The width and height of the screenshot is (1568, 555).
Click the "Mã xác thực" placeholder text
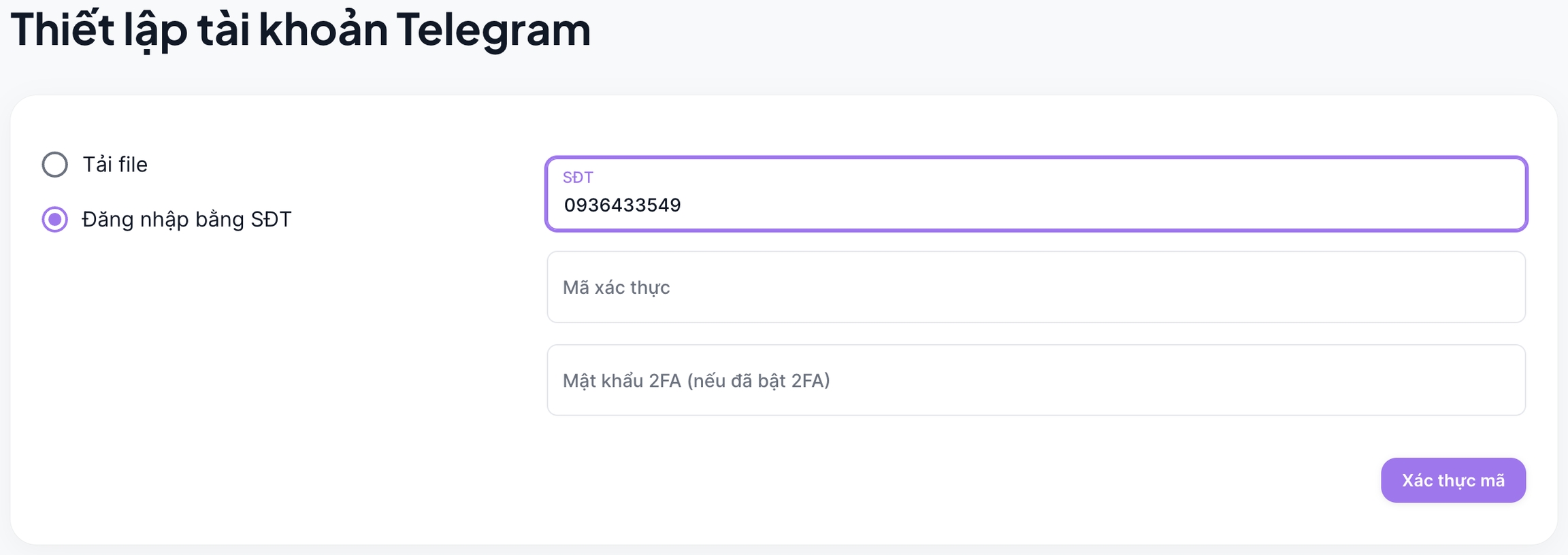pyautogui.click(x=616, y=288)
